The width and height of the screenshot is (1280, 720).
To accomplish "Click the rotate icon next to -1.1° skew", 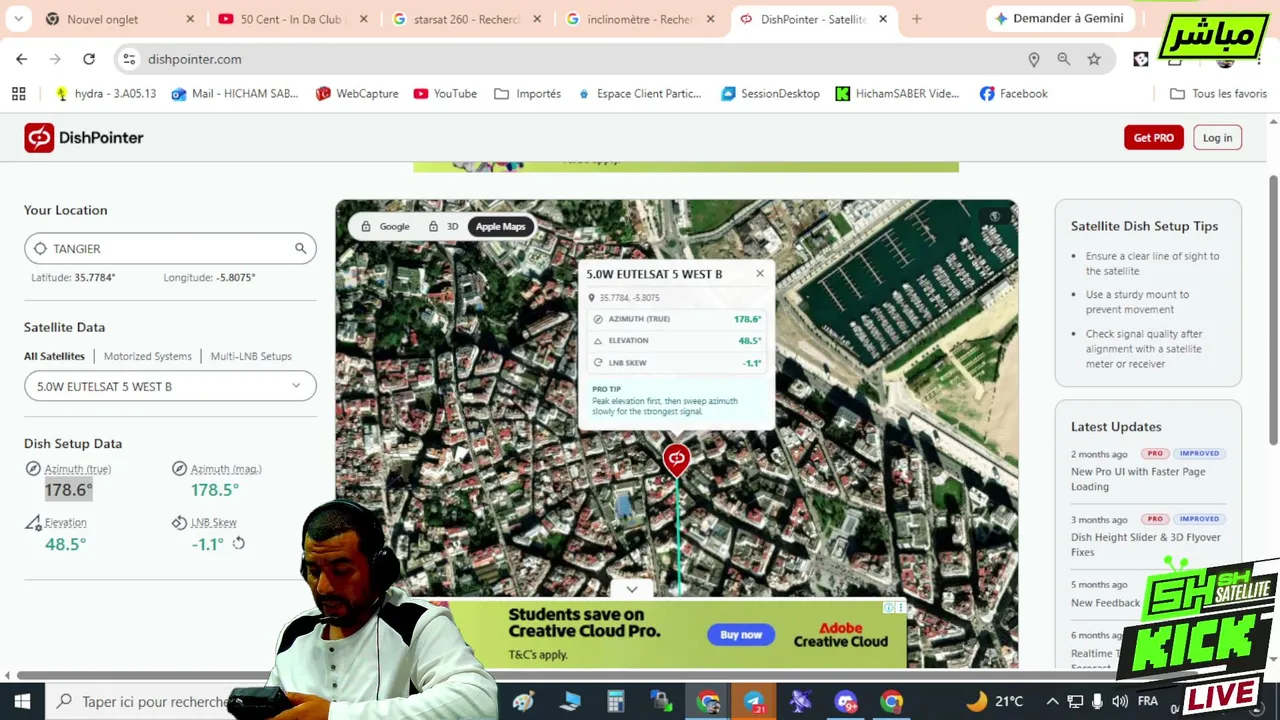I will [238, 543].
